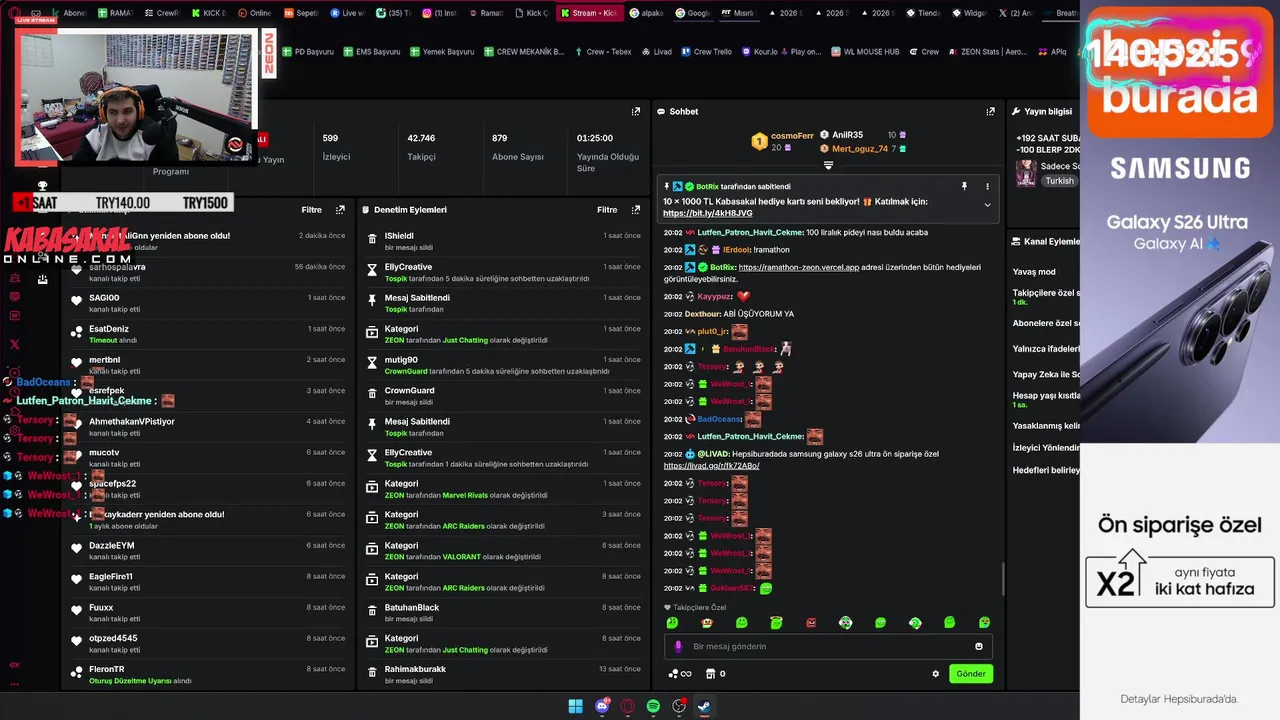Open the ramathon-zeon.vercel.app link
This screenshot has height=720, width=1280.
pos(799,267)
